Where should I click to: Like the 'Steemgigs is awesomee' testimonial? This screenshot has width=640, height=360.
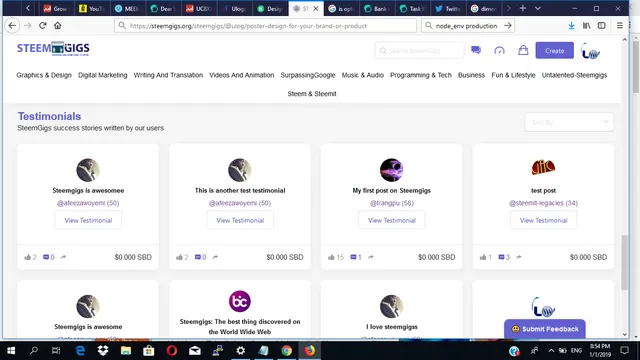click(27, 257)
